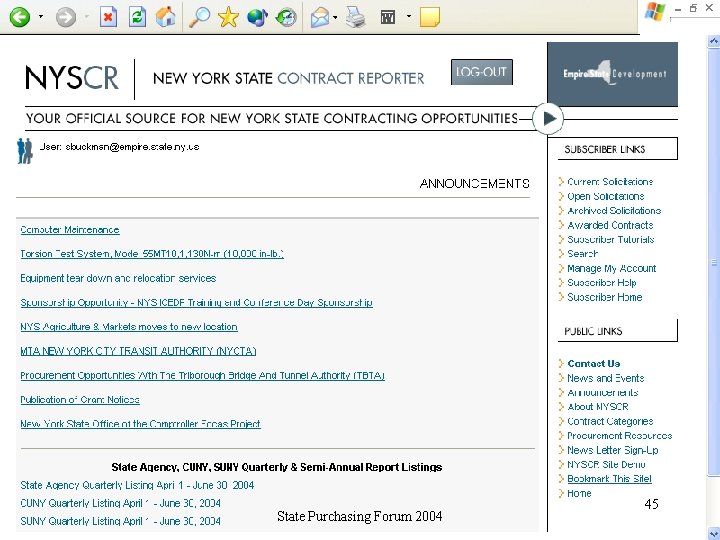Open Manage My Account
Screen dimensions: 720x540
(612, 269)
